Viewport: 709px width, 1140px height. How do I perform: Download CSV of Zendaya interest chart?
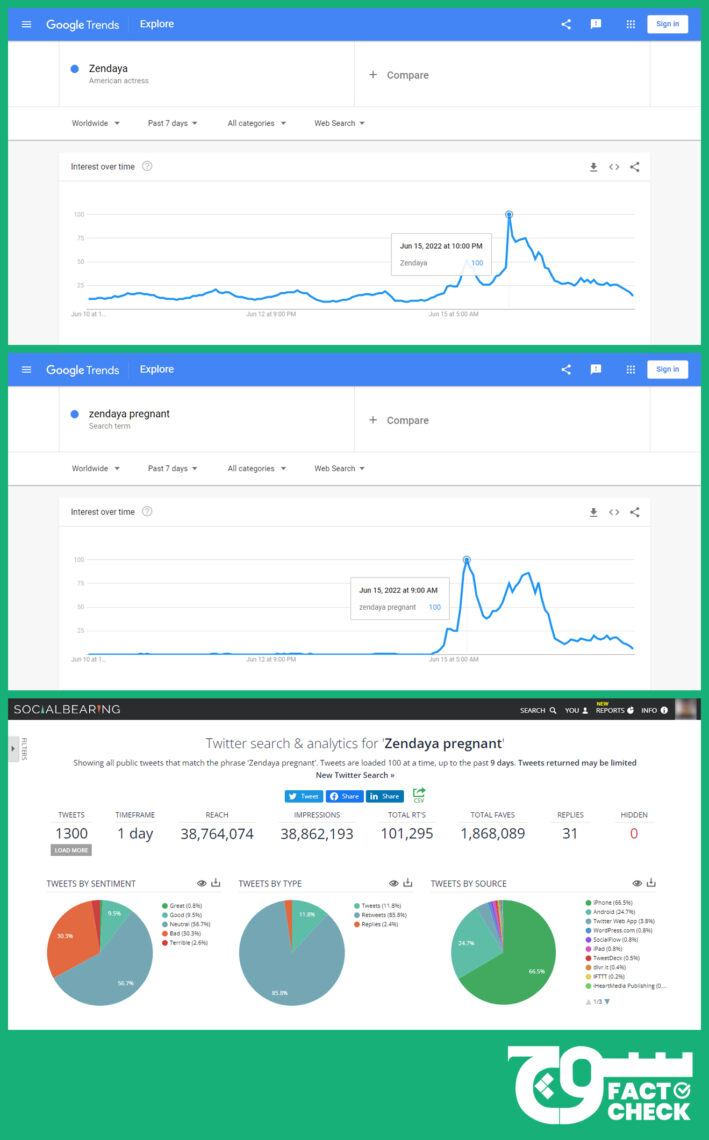click(593, 167)
